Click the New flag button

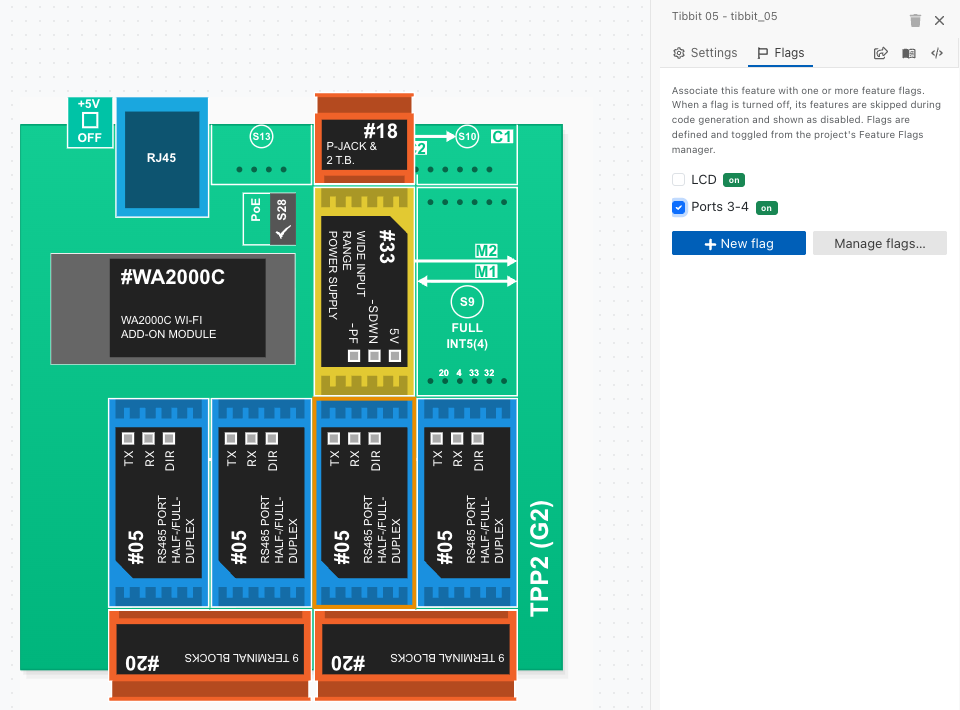pyautogui.click(x=738, y=244)
